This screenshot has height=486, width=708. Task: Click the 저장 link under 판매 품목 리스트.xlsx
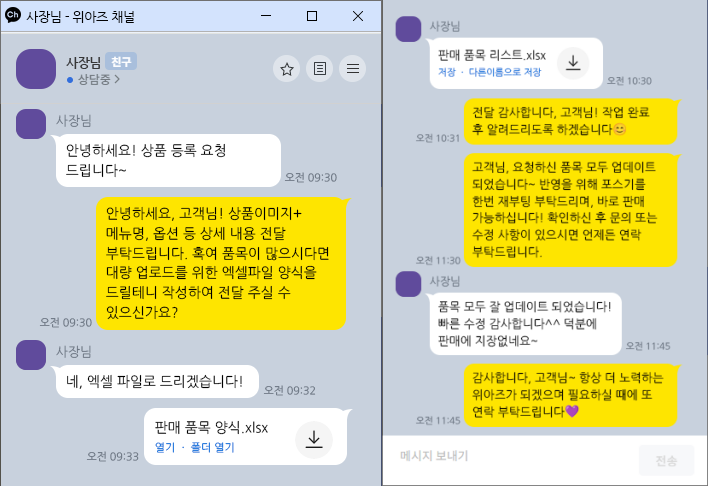447,72
